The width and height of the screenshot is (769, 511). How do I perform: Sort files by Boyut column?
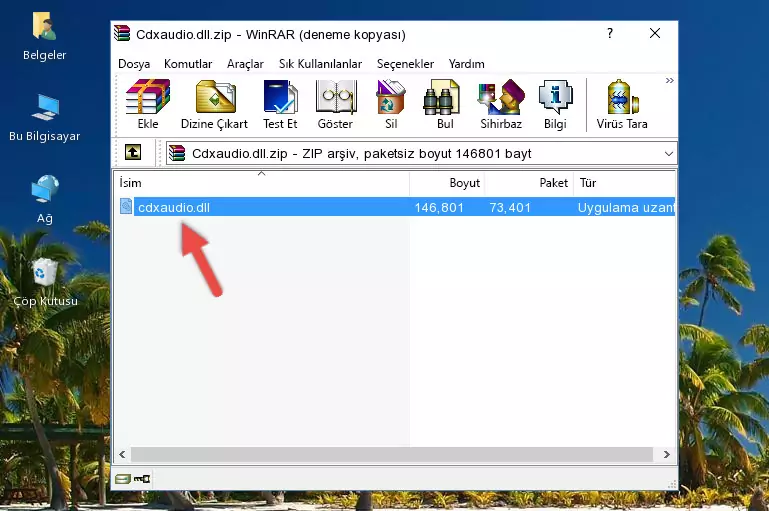click(447, 183)
